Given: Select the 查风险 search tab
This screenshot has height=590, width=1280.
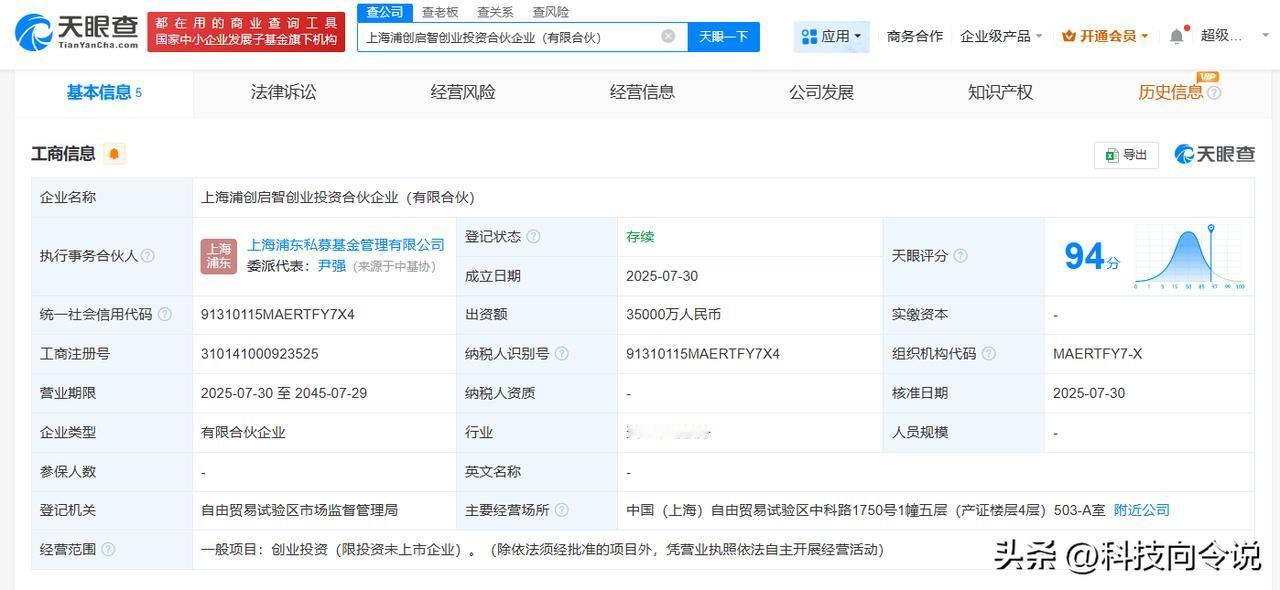Looking at the screenshot, I should (550, 12).
